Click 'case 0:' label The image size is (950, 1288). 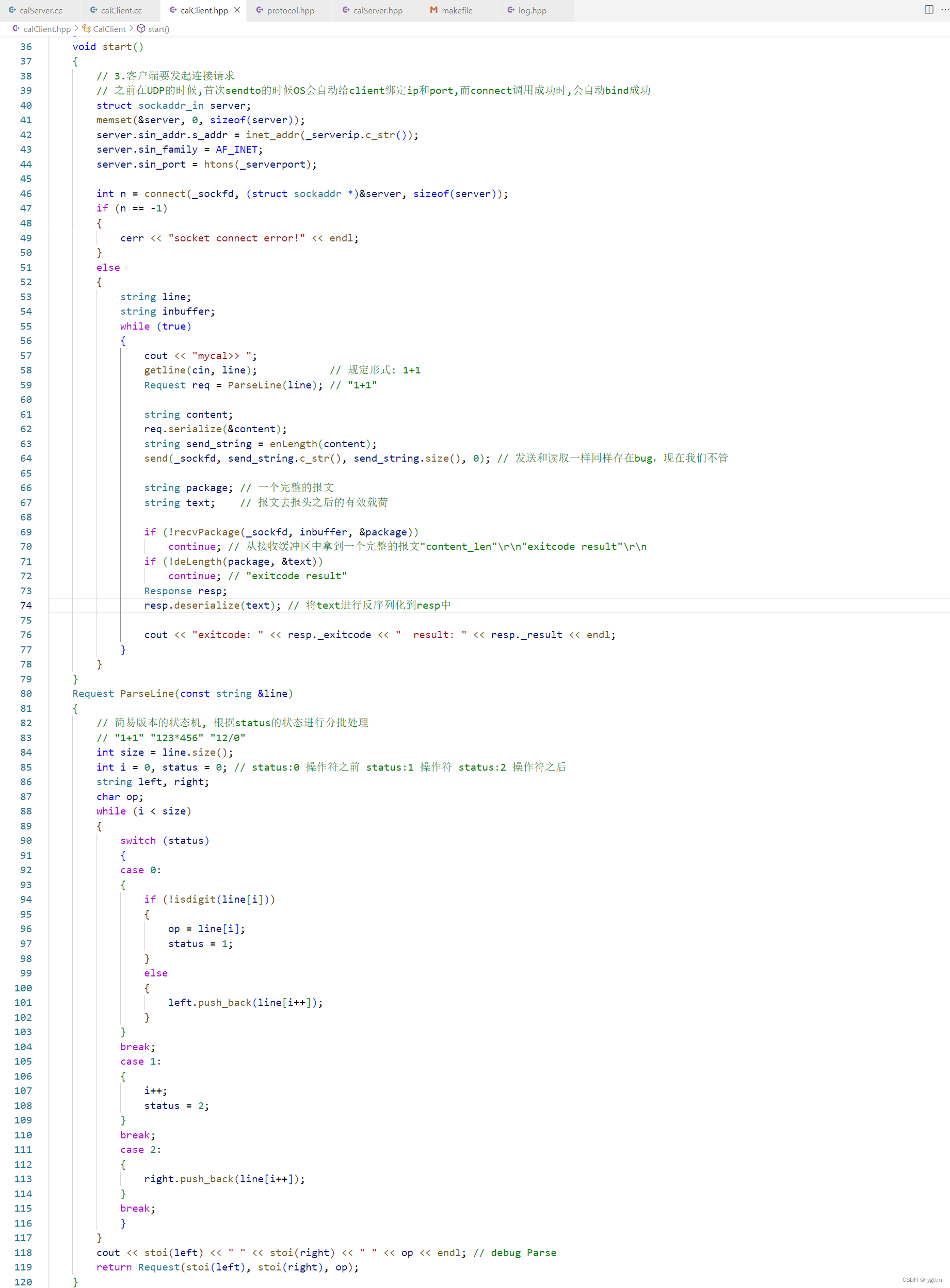click(141, 870)
